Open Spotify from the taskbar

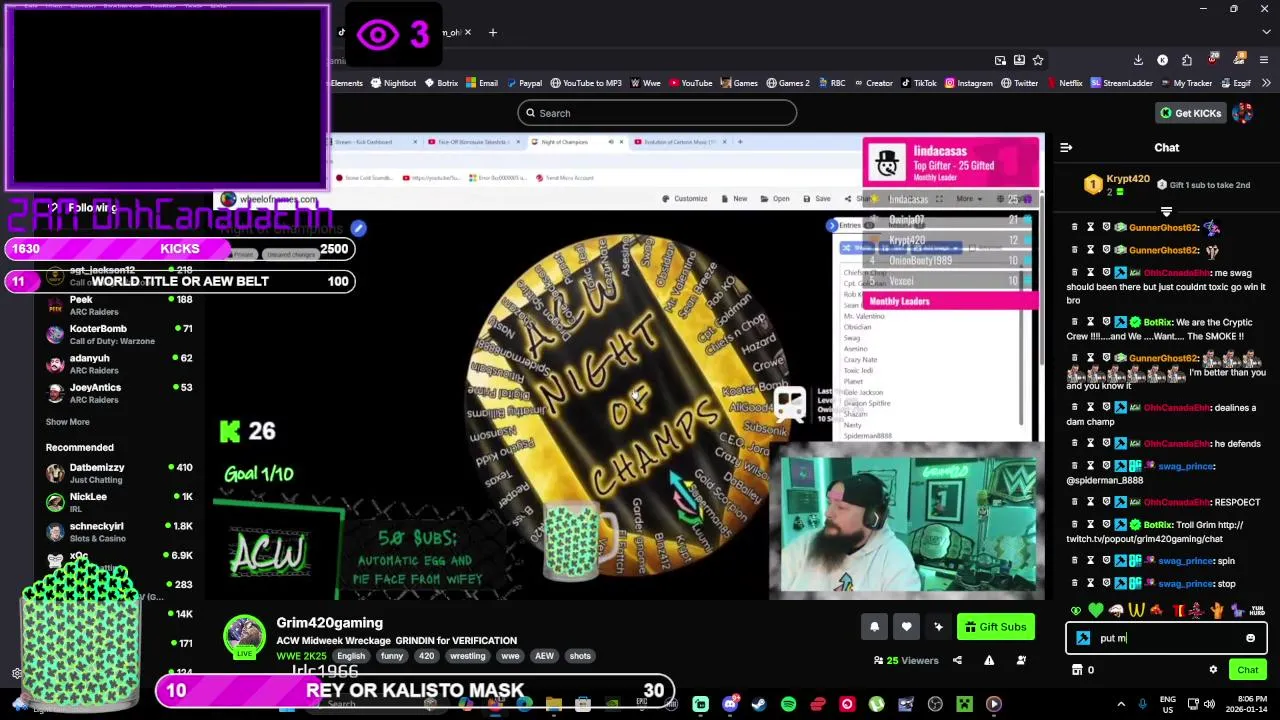click(788, 704)
